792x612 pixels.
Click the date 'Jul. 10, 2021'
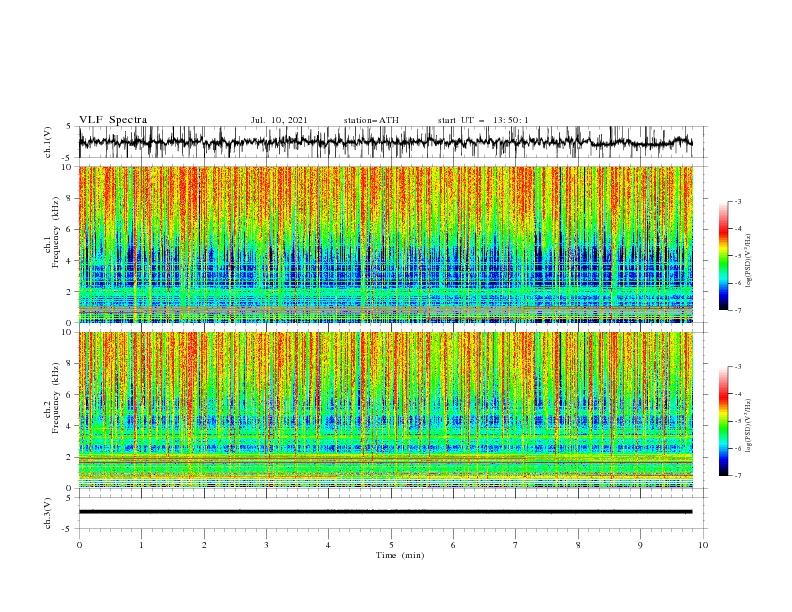click(279, 120)
